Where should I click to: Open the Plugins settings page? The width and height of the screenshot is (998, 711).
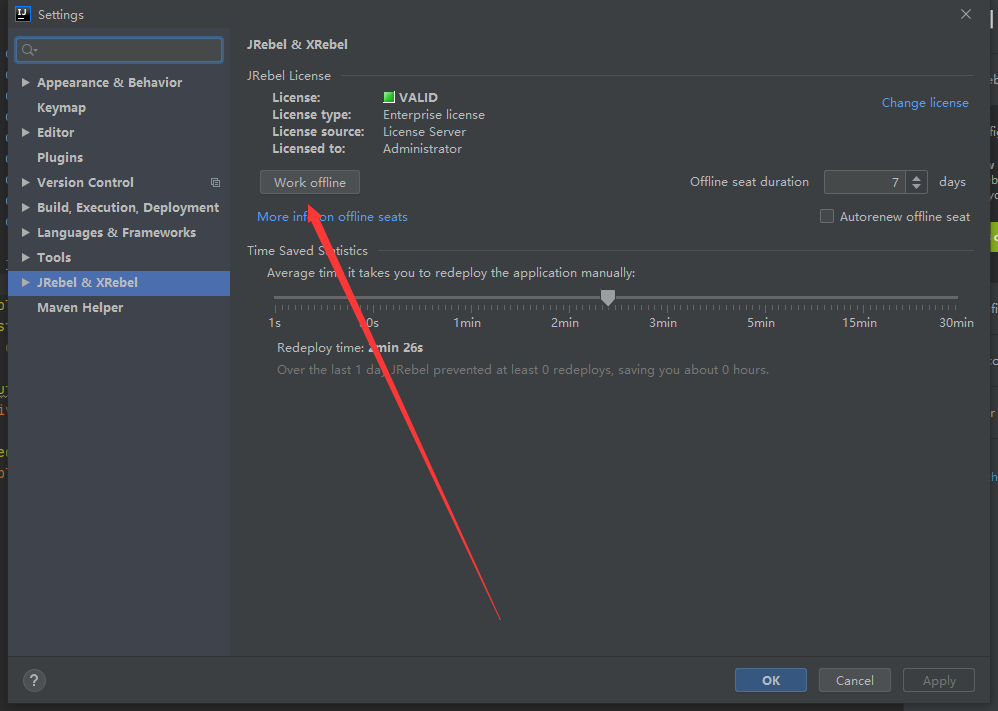[60, 157]
